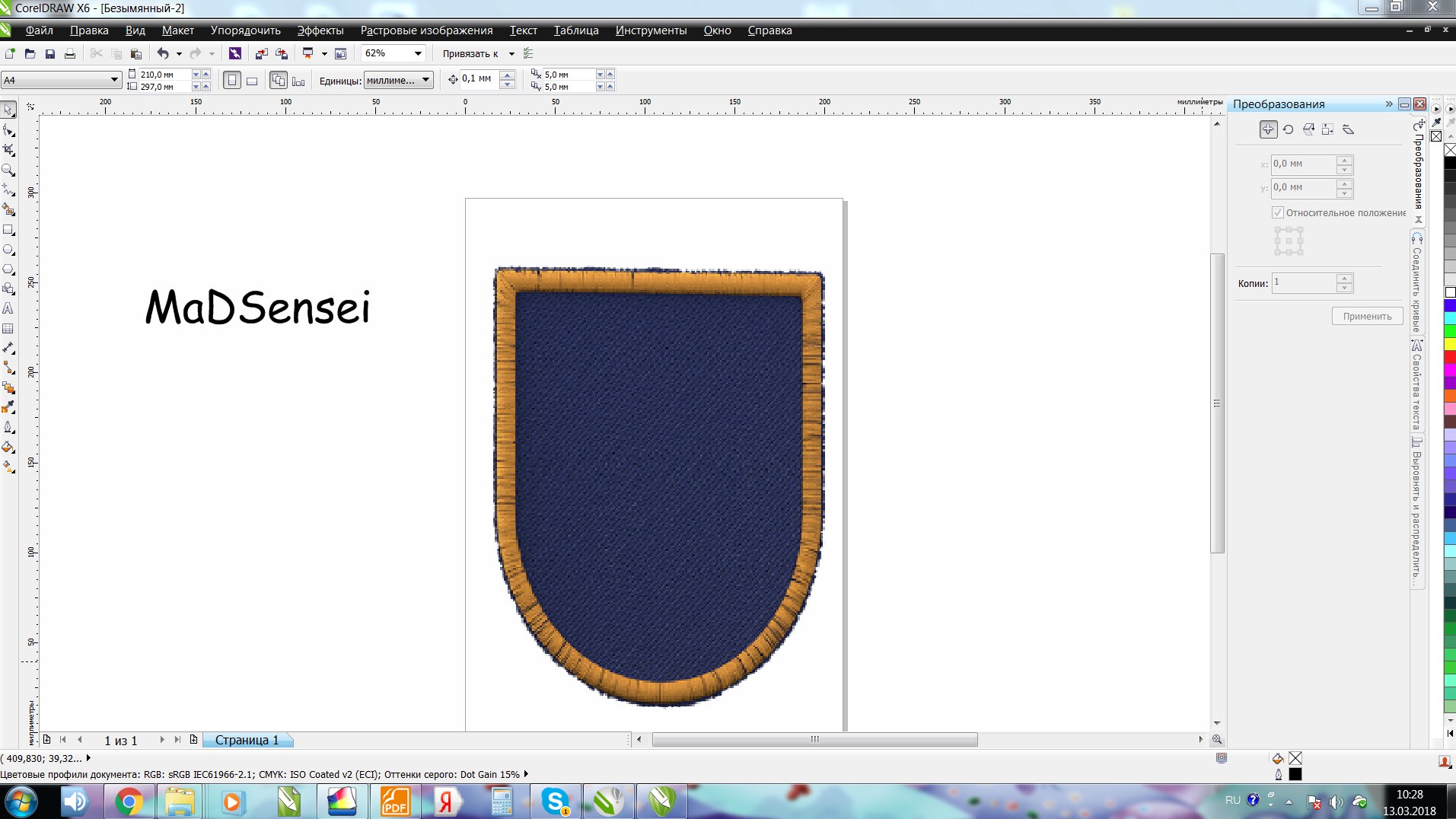Select the Pick tool in the toolbox

8,110
